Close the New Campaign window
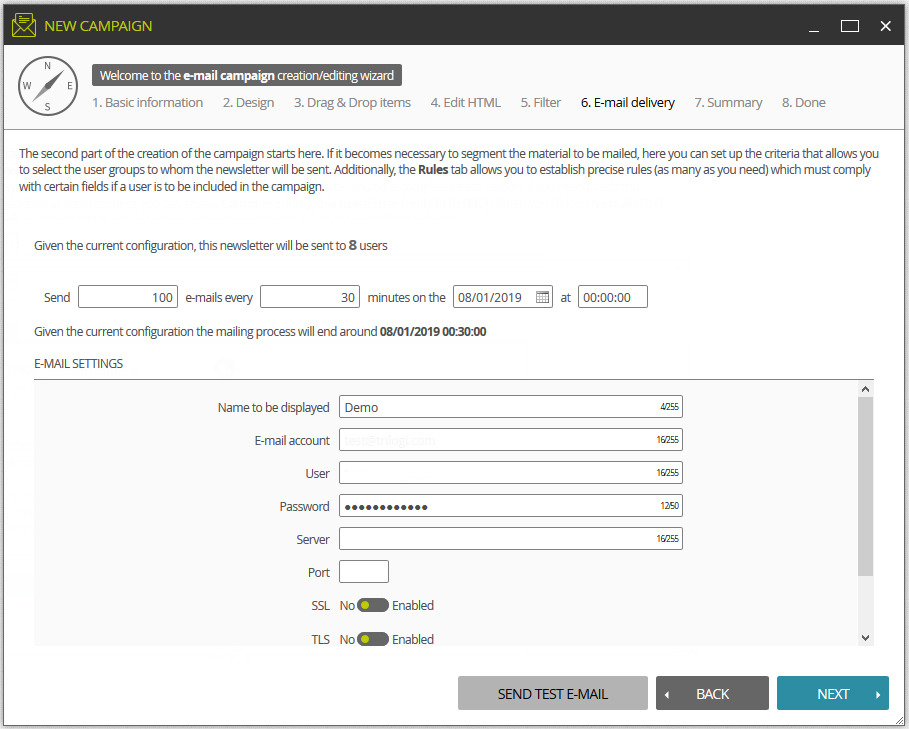Viewport: 909px width, 729px height. pos(885,26)
